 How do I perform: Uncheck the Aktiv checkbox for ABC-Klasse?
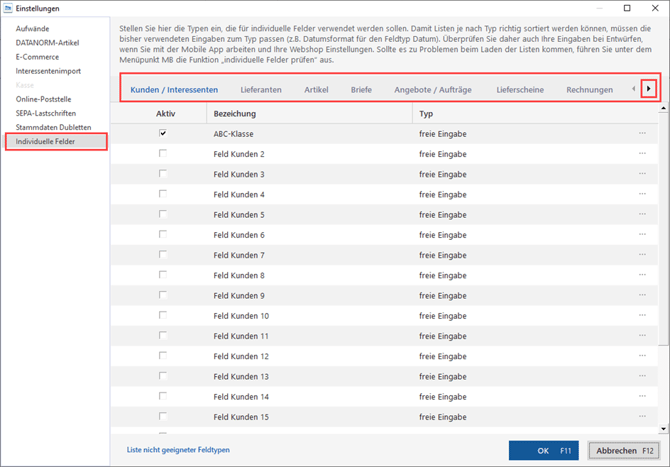[x=163, y=133]
